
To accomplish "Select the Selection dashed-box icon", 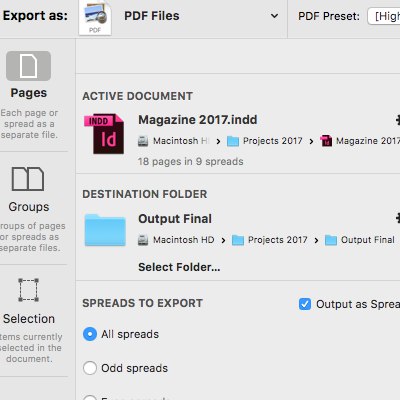I will pyautogui.click(x=28, y=290).
